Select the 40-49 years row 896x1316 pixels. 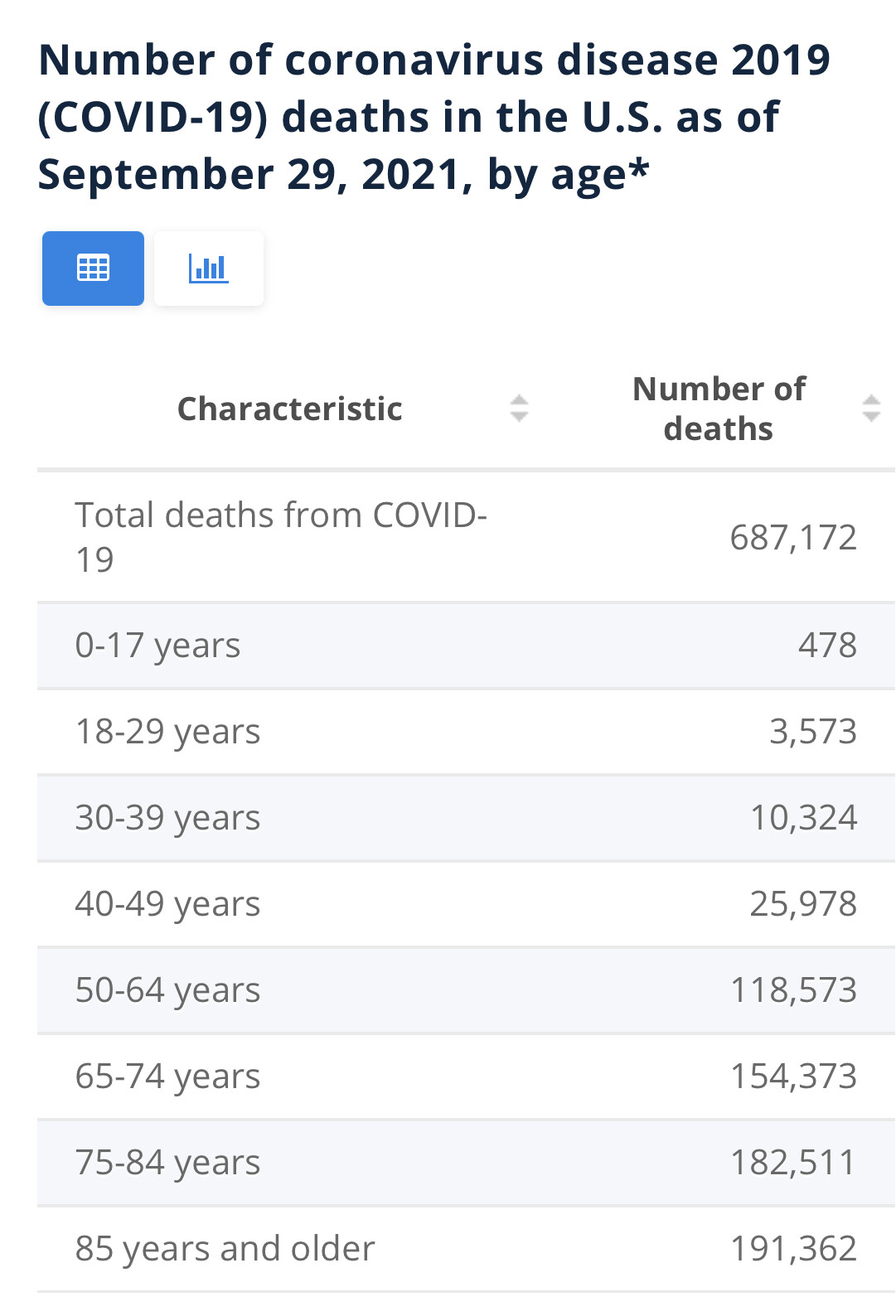click(466, 904)
